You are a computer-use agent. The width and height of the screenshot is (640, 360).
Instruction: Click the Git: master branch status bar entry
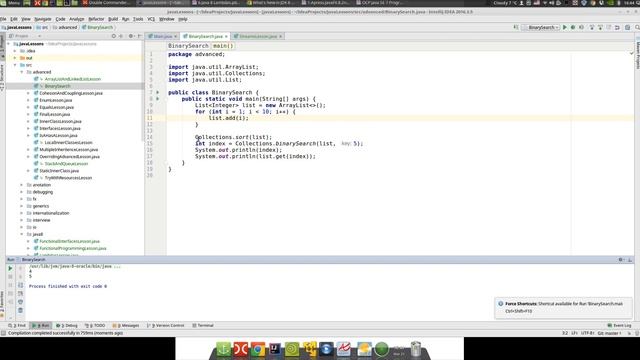click(609, 333)
